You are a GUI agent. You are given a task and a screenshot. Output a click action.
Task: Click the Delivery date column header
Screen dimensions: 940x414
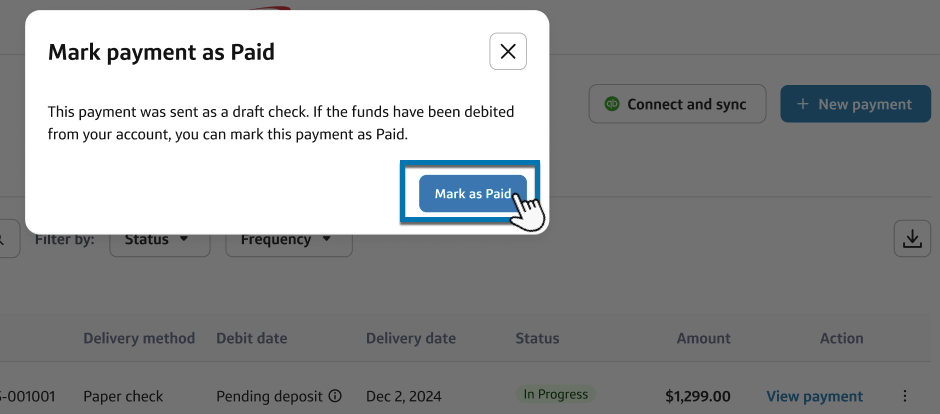click(x=411, y=338)
